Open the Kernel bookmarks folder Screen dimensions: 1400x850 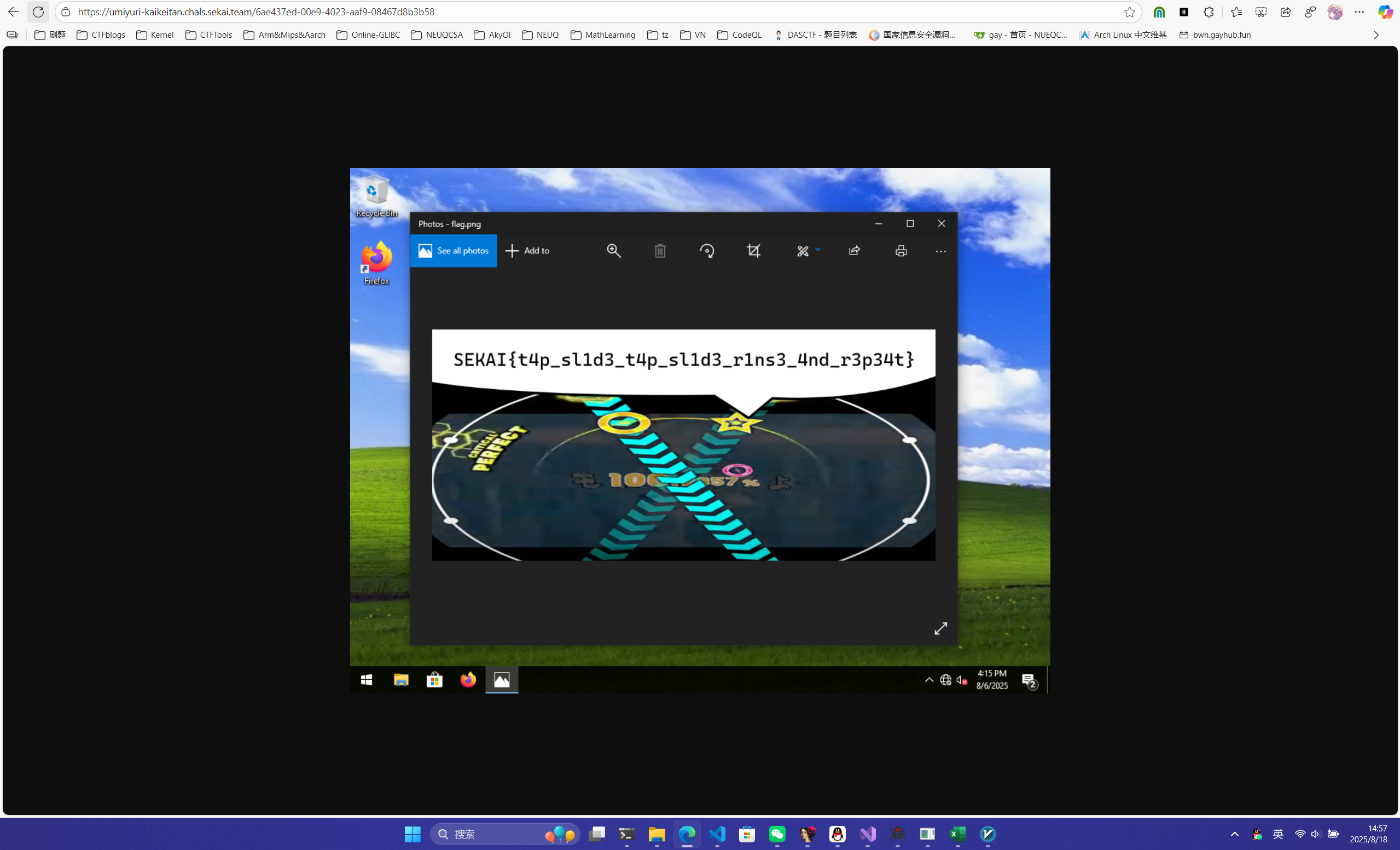155,35
